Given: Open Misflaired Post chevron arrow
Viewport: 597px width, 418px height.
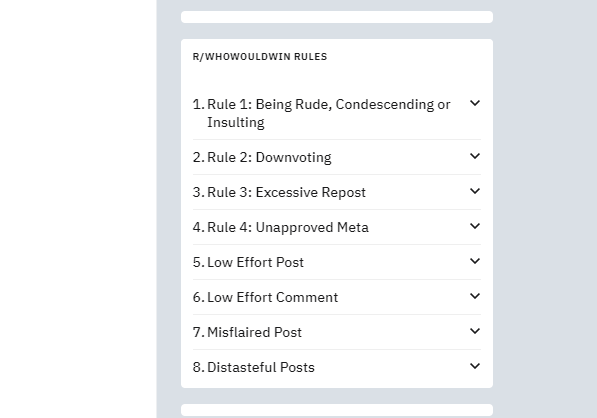Looking at the screenshot, I should click(x=475, y=331).
